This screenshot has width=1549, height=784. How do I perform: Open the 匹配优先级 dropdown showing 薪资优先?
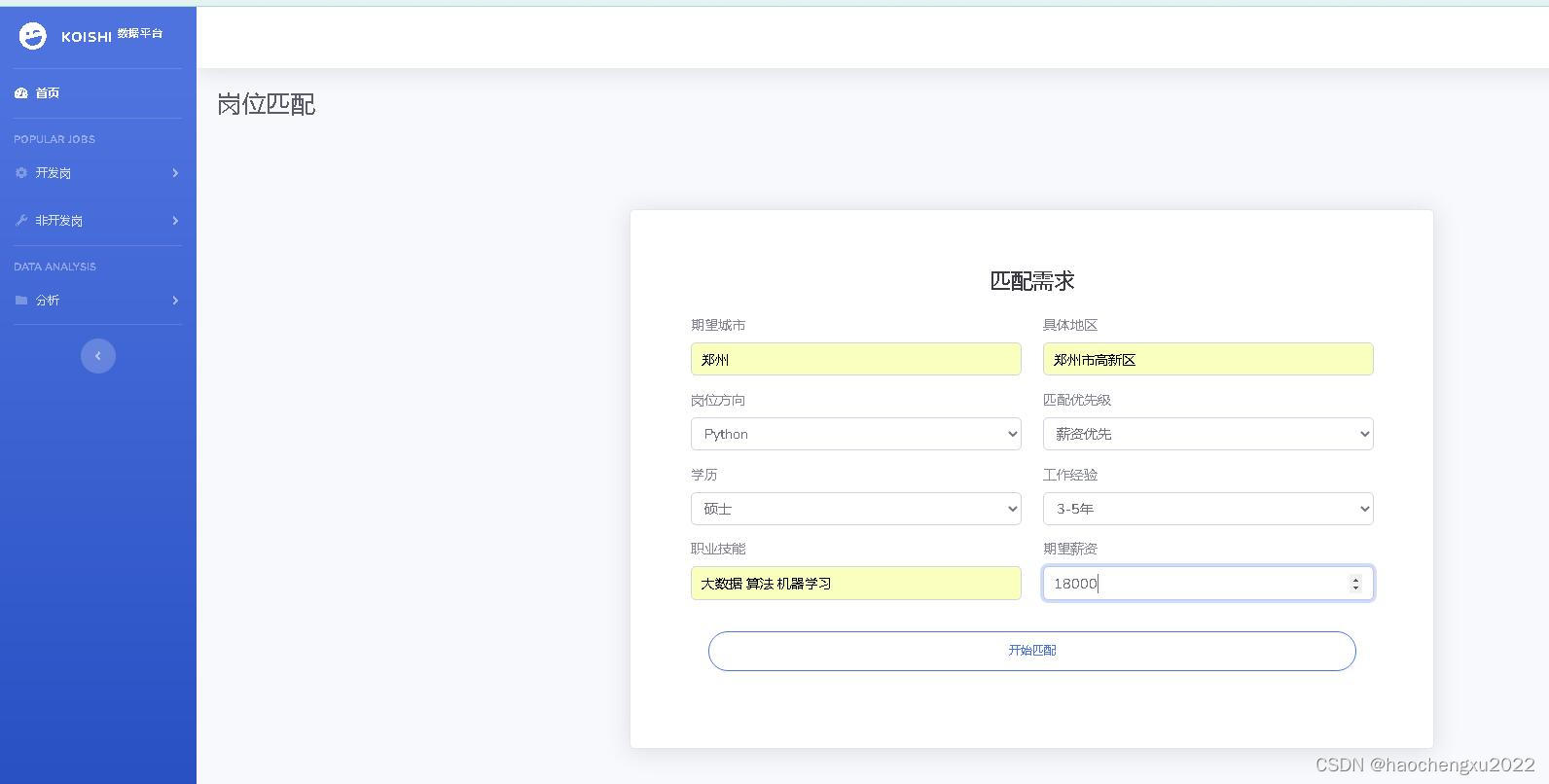pyautogui.click(x=1208, y=434)
